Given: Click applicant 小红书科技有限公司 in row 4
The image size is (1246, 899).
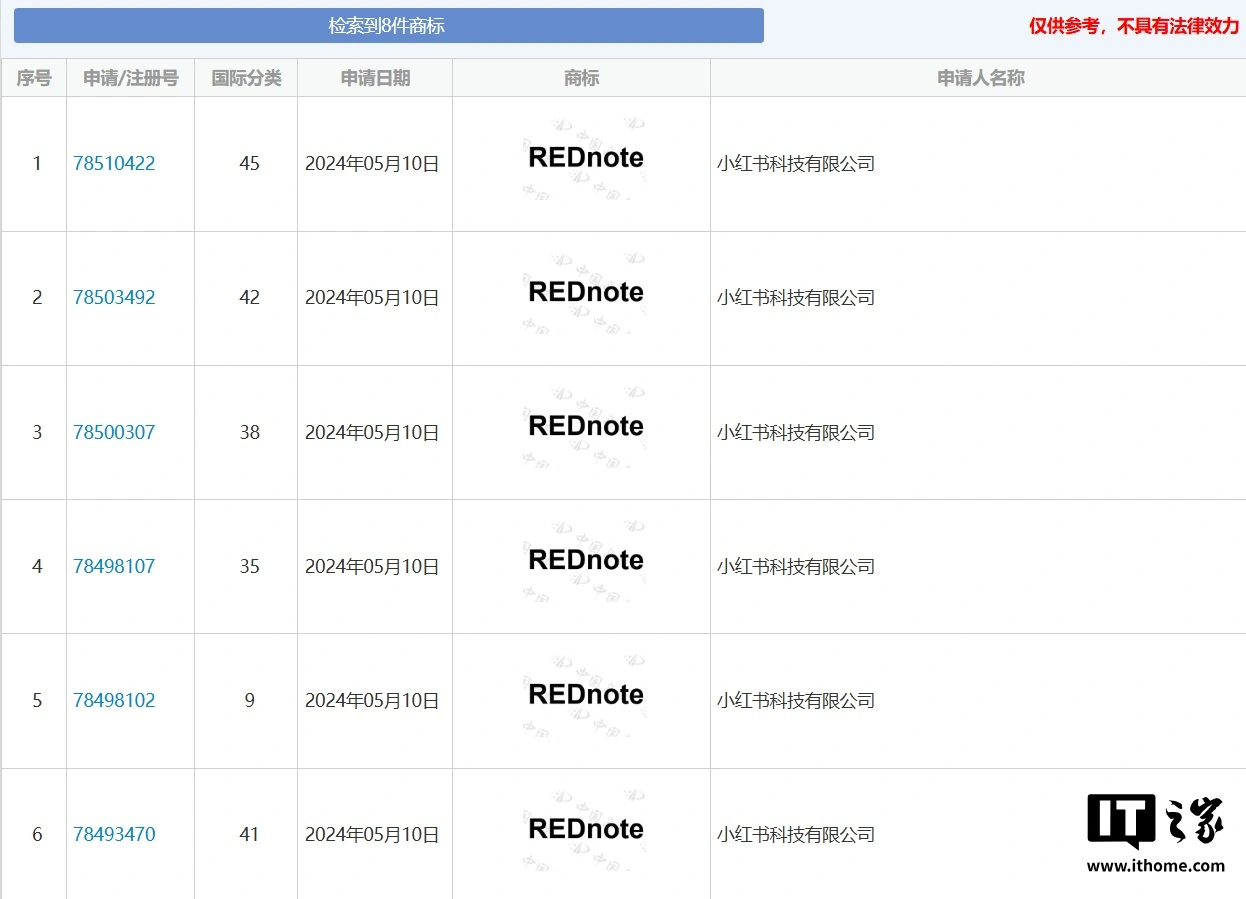Looking at the screenshot, I should pos(796,566).
